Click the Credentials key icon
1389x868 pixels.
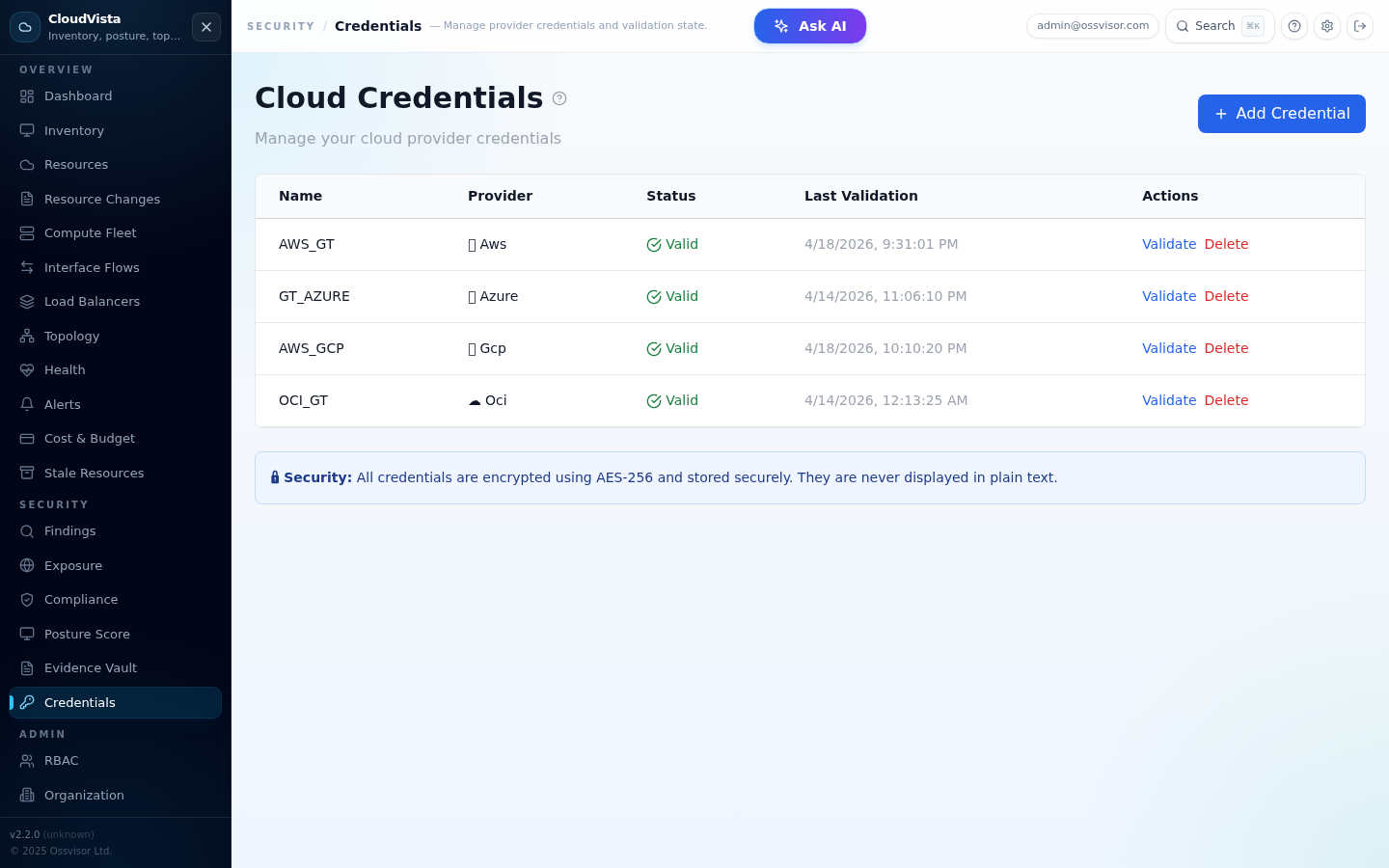27,702
